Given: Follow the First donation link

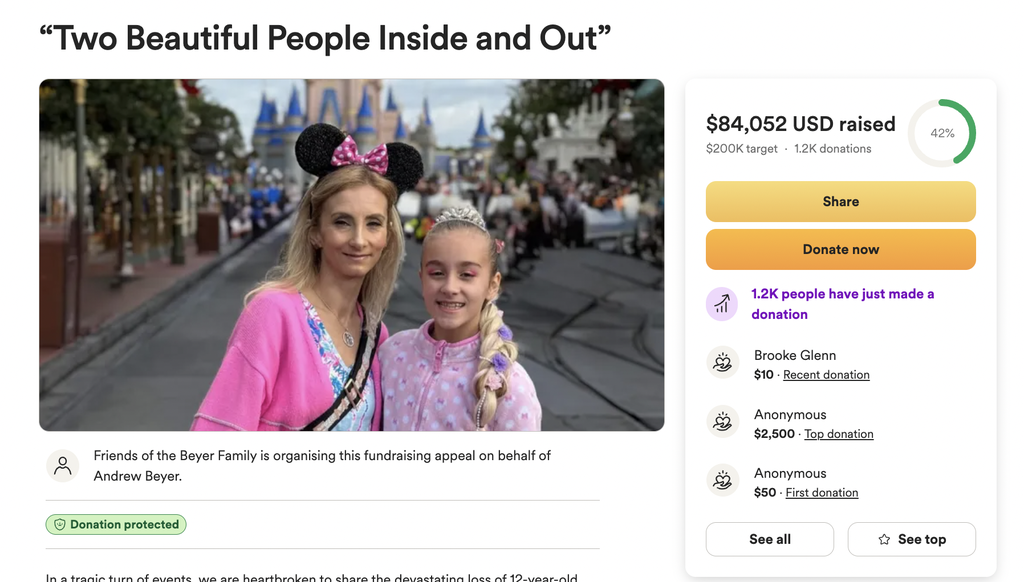Looking at the screenshot, I should (821, 493).
